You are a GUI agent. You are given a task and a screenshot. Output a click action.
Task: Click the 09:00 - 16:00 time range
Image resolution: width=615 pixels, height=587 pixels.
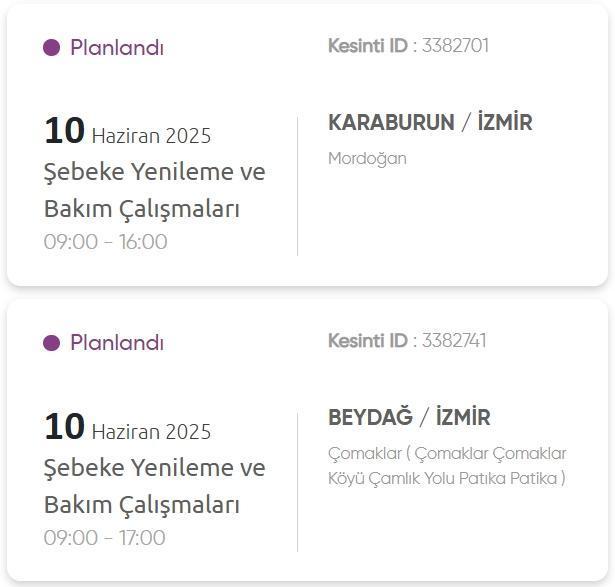(x=105, y=242)
